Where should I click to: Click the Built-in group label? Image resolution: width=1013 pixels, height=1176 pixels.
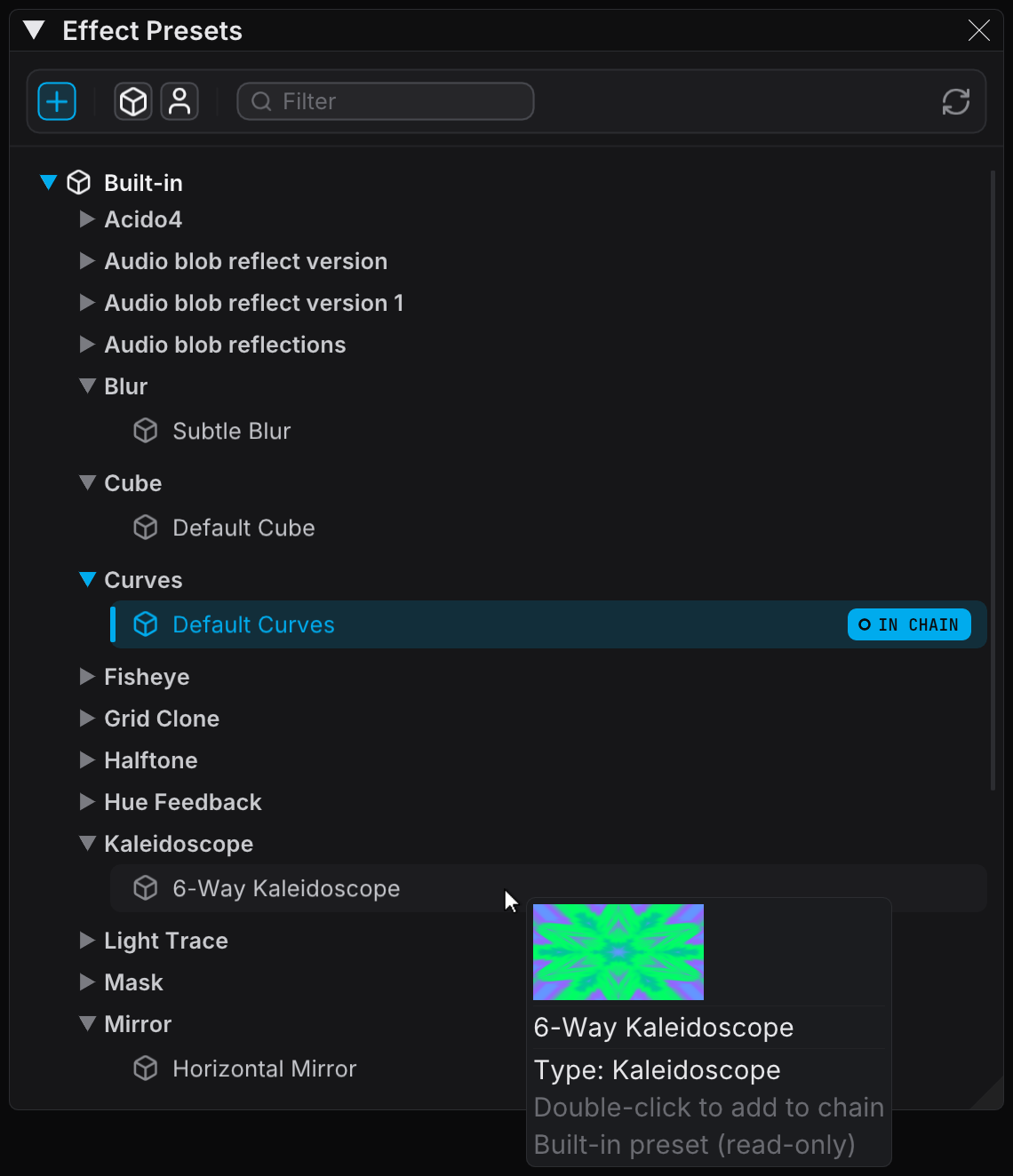click(x=143, y=183)
